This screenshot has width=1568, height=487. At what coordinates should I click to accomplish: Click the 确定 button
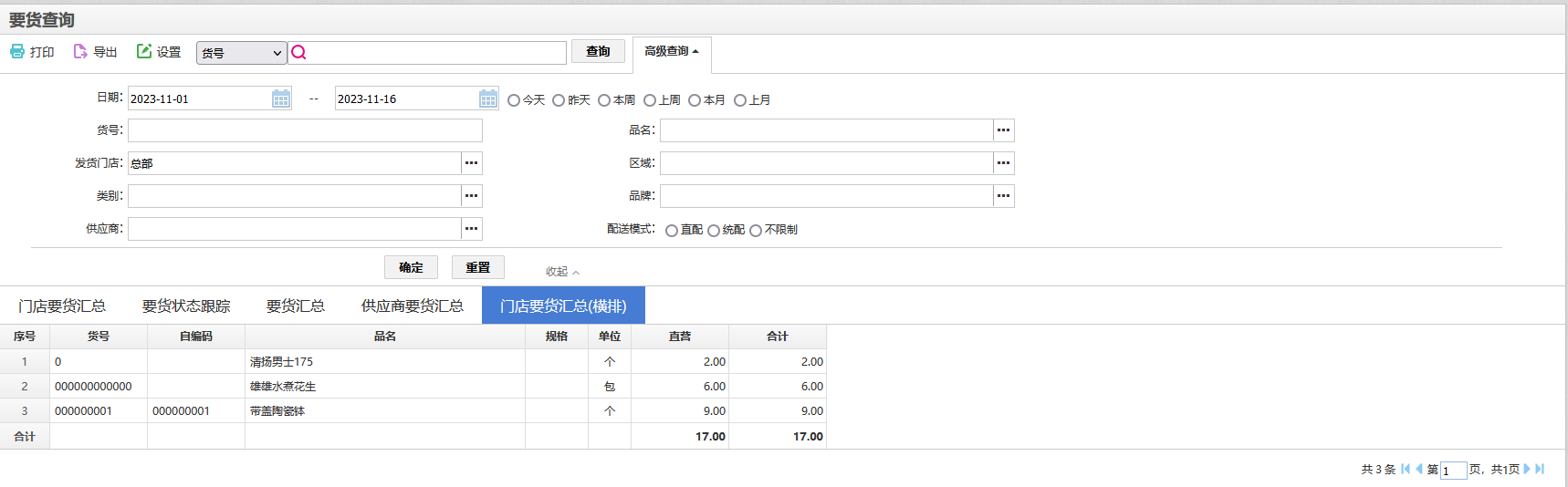click(411, 267)
